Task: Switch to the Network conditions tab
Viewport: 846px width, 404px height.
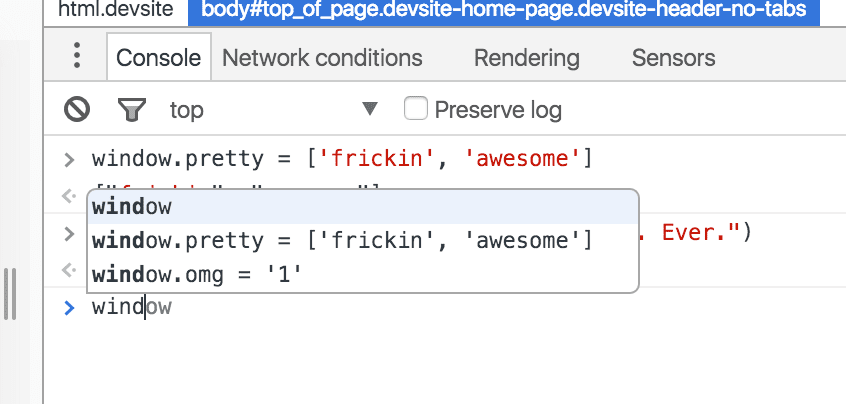Action: (x=322, y=58)
